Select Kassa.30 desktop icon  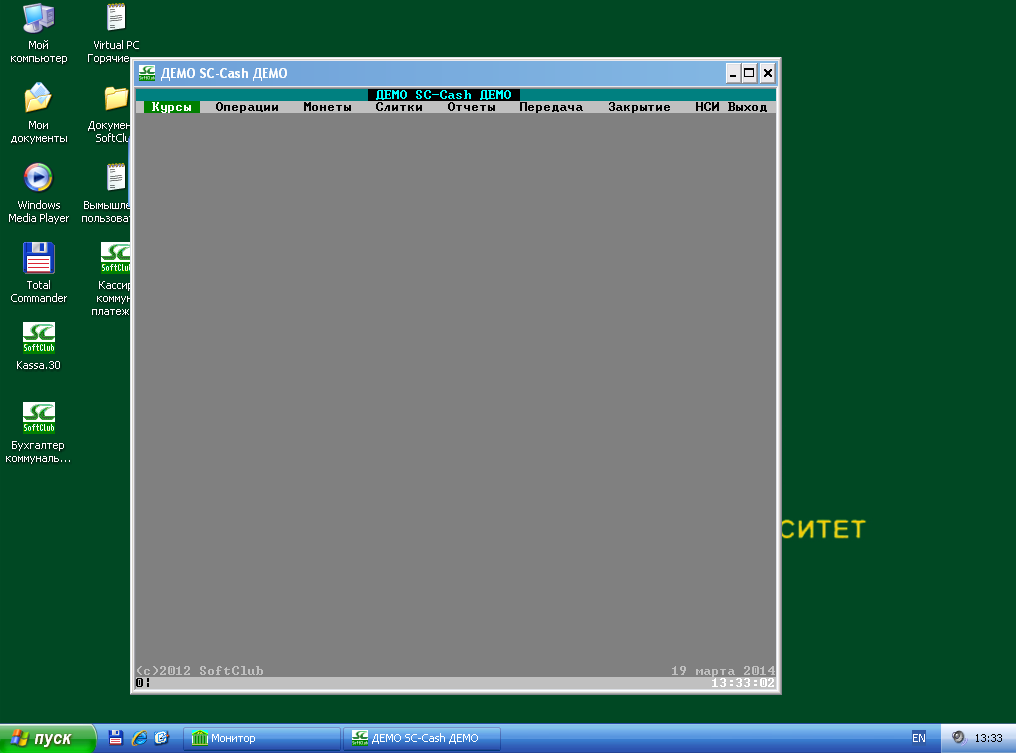click(38, 346)
